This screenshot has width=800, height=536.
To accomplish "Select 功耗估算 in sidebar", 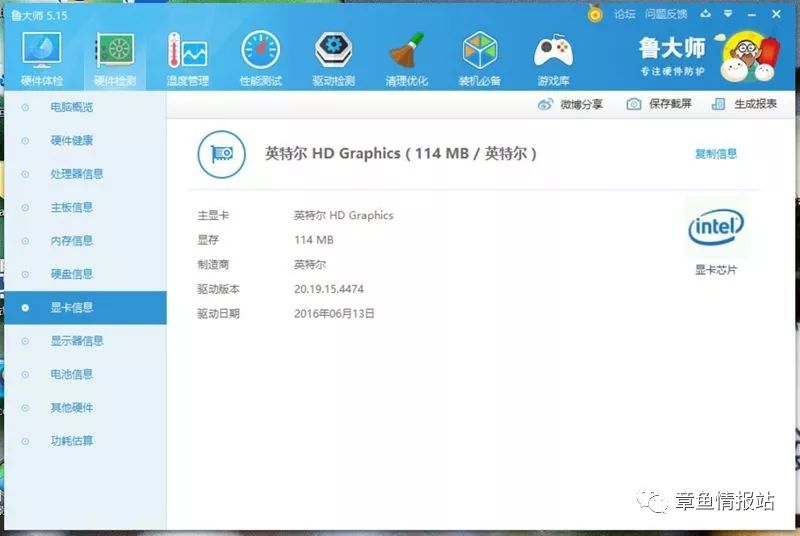I will [x=85, y=441].
